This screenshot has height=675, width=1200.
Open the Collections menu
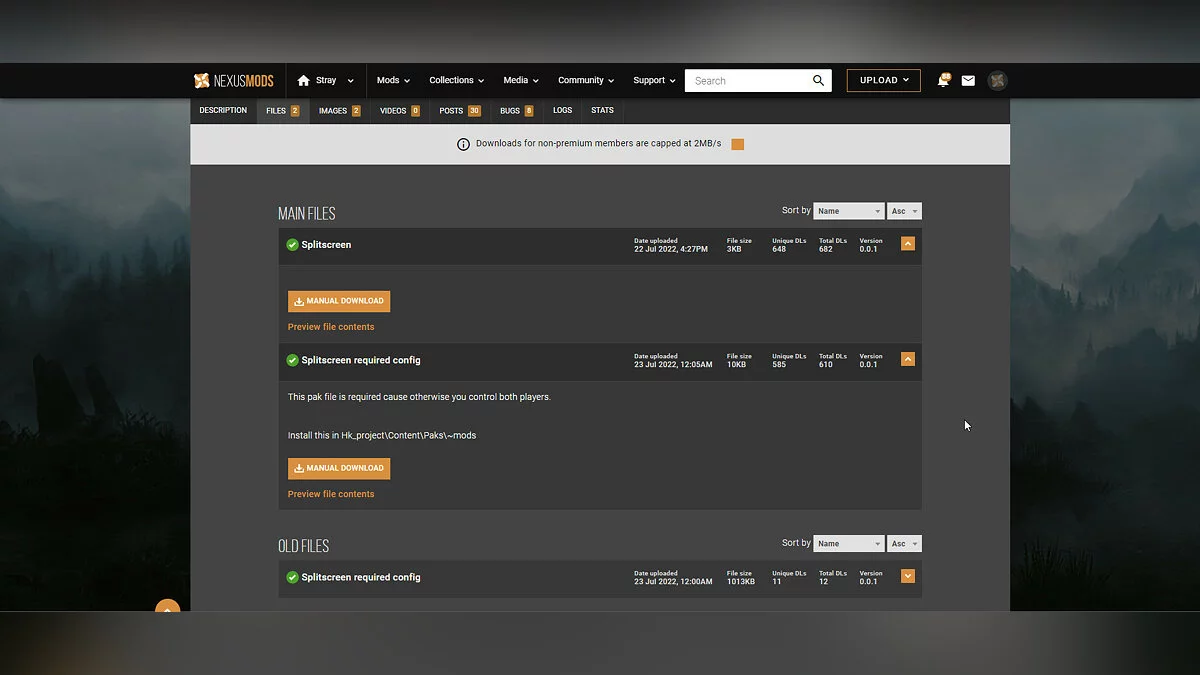click(456, 81)
